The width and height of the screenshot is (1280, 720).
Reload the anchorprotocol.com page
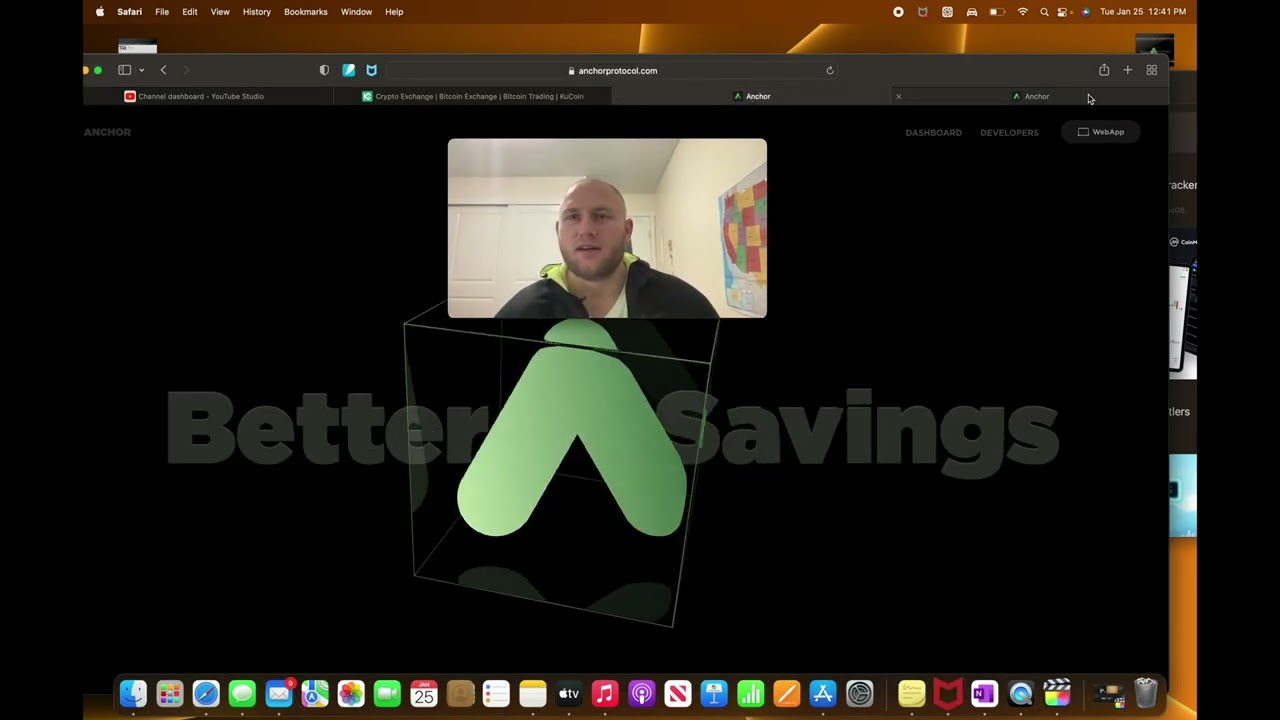click(830, 71)
